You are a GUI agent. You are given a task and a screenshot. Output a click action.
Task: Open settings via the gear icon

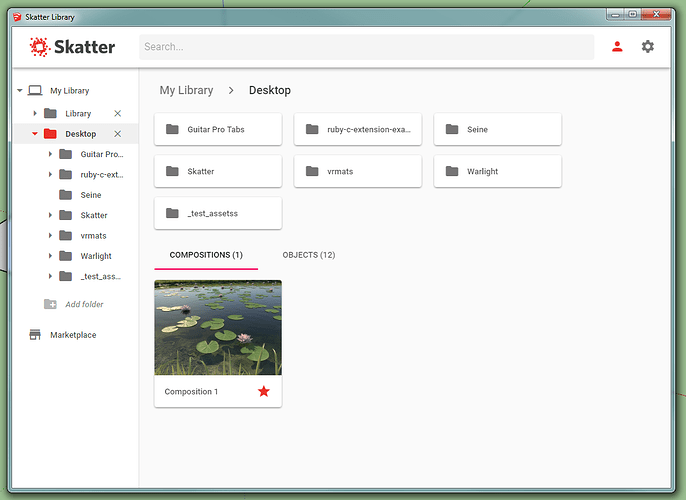[648, 46]
